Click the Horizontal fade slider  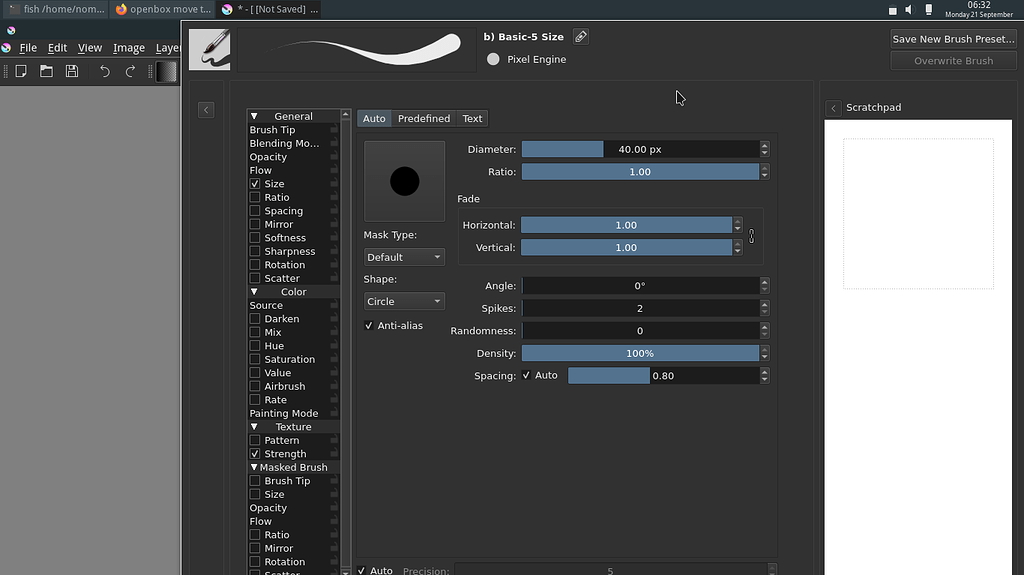click(626, 225)
